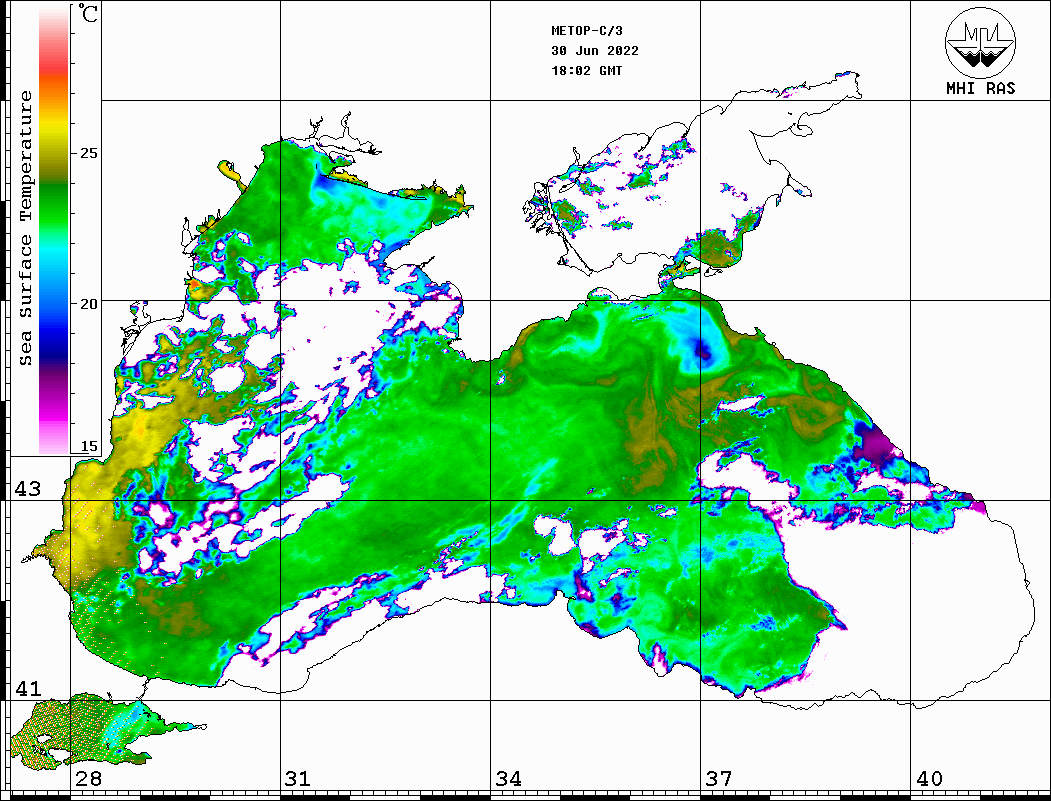Click longitude label 31
This screenshot has width=1051, height=801.
click(x=298, y=779)
